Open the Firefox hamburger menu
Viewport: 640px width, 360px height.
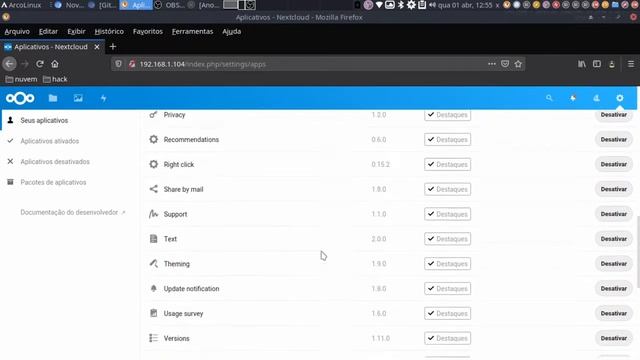click(631, 64)
